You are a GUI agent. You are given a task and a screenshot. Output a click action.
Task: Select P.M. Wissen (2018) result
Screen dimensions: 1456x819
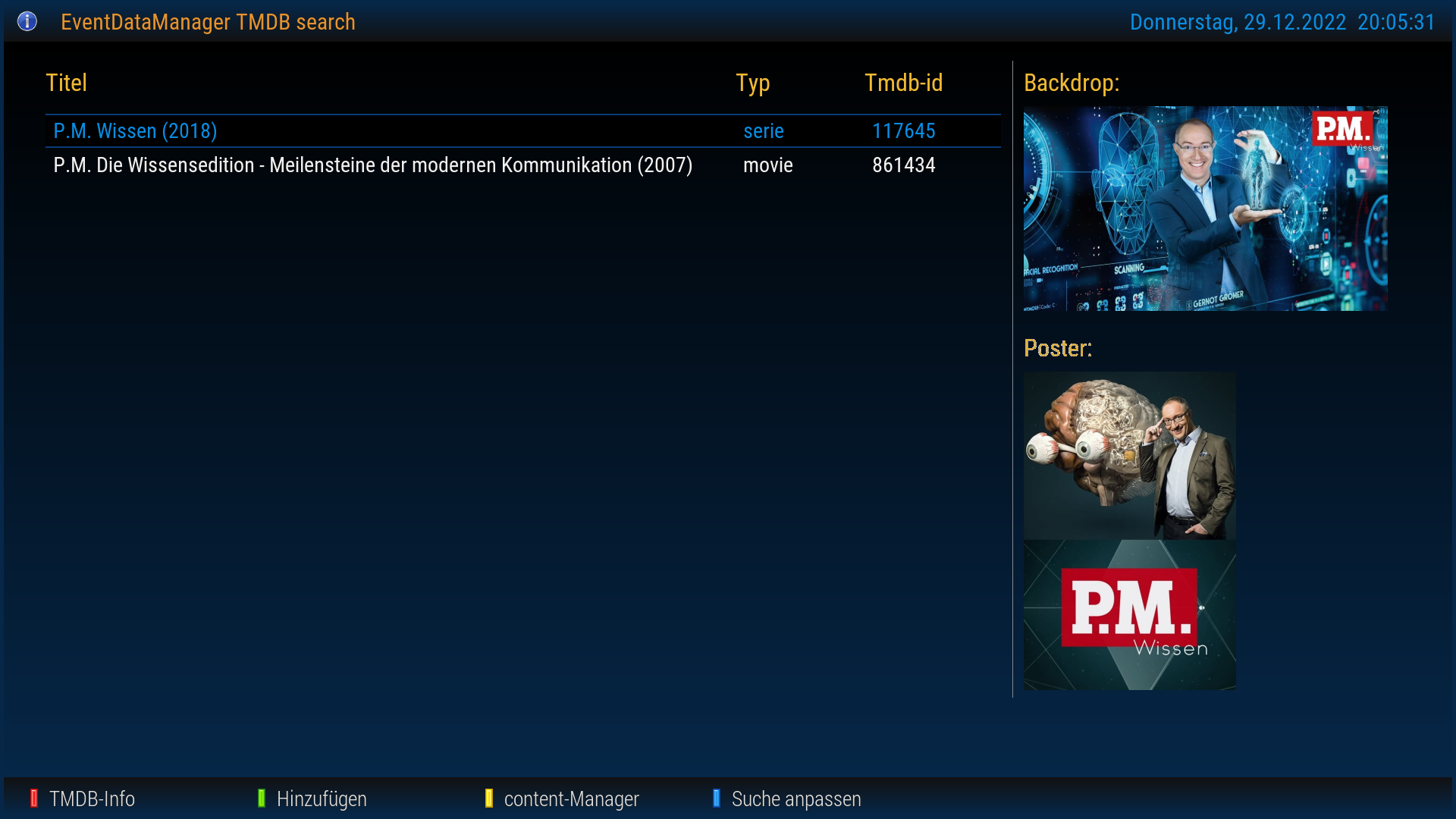(x=135, y=131)
